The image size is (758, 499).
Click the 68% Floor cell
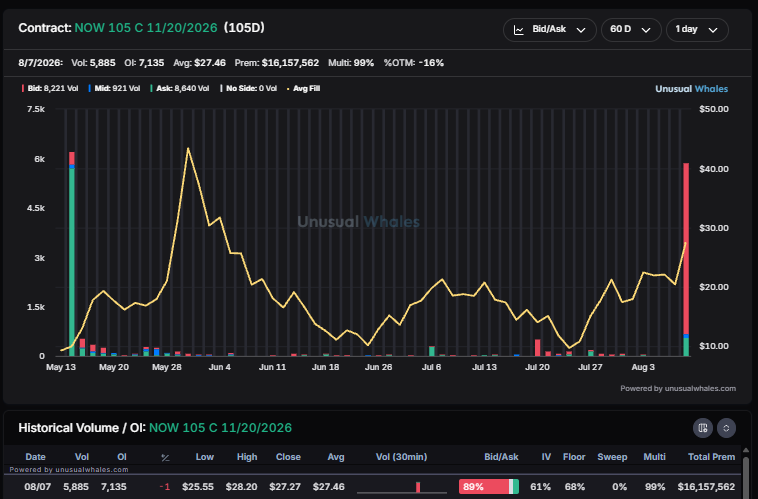click(575, 487)
